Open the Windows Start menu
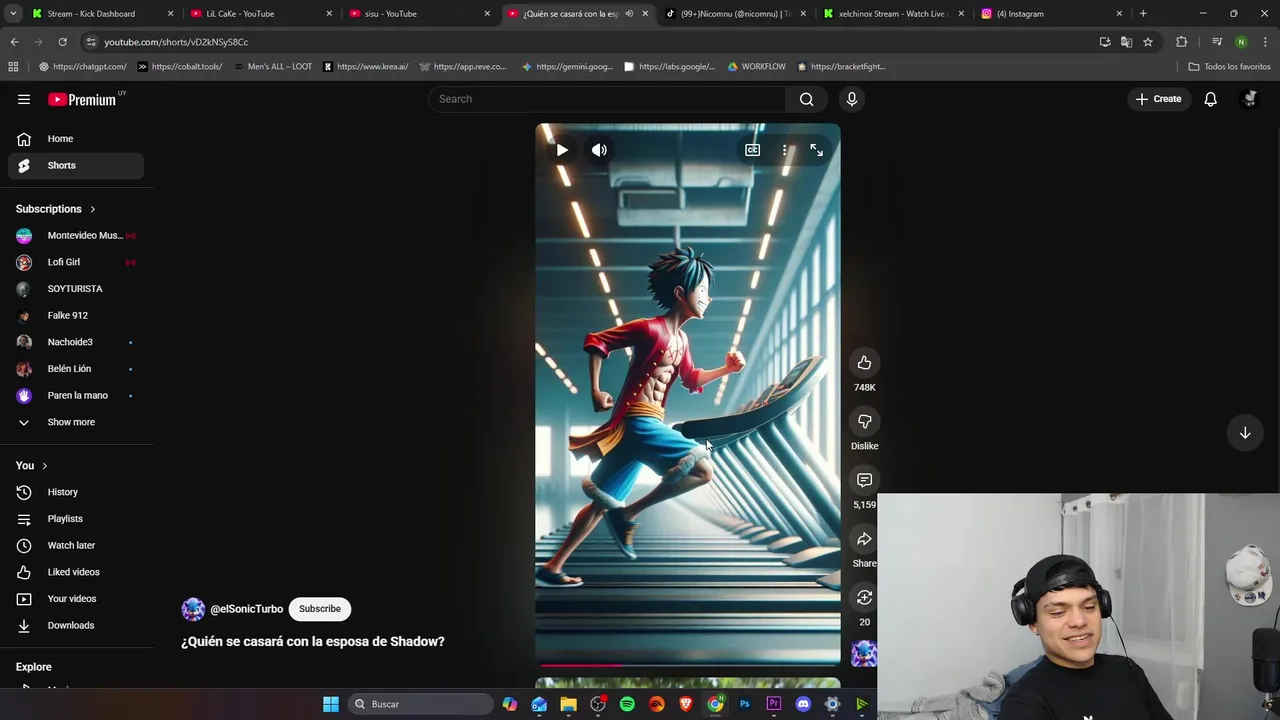 pos(331,704)
